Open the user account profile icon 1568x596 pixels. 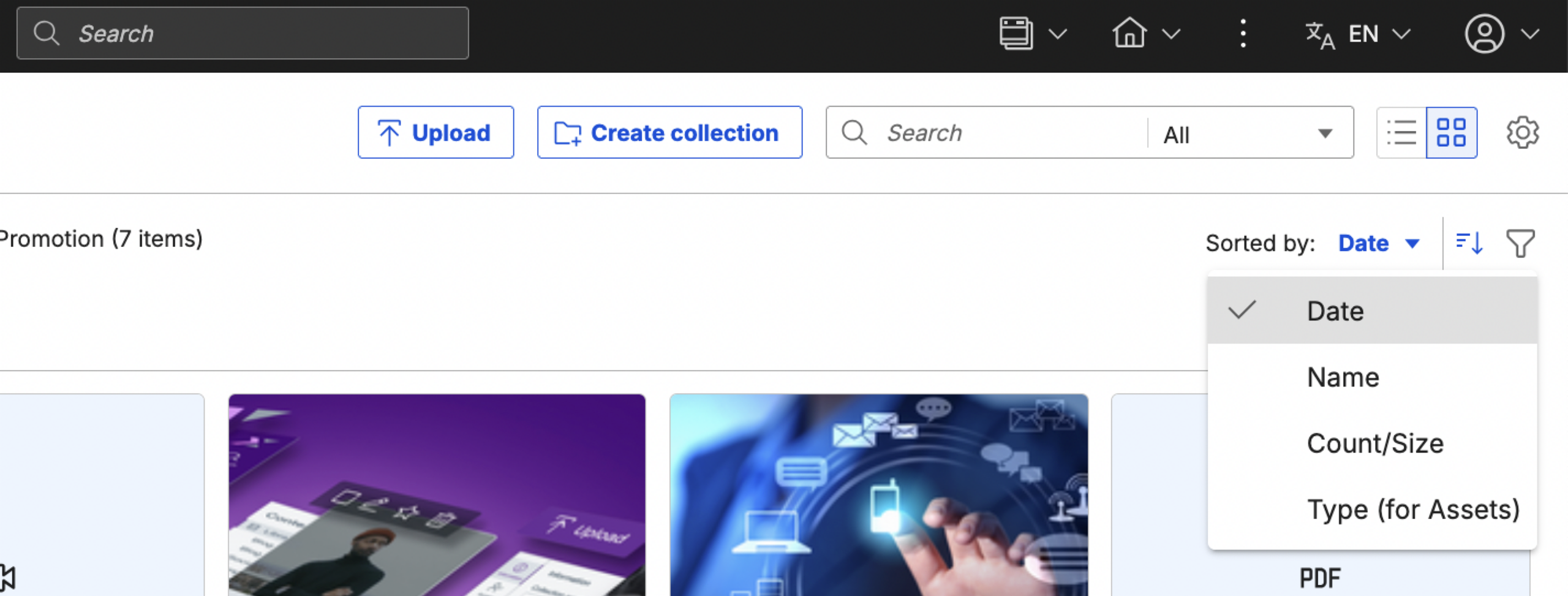pos(1485,34)
